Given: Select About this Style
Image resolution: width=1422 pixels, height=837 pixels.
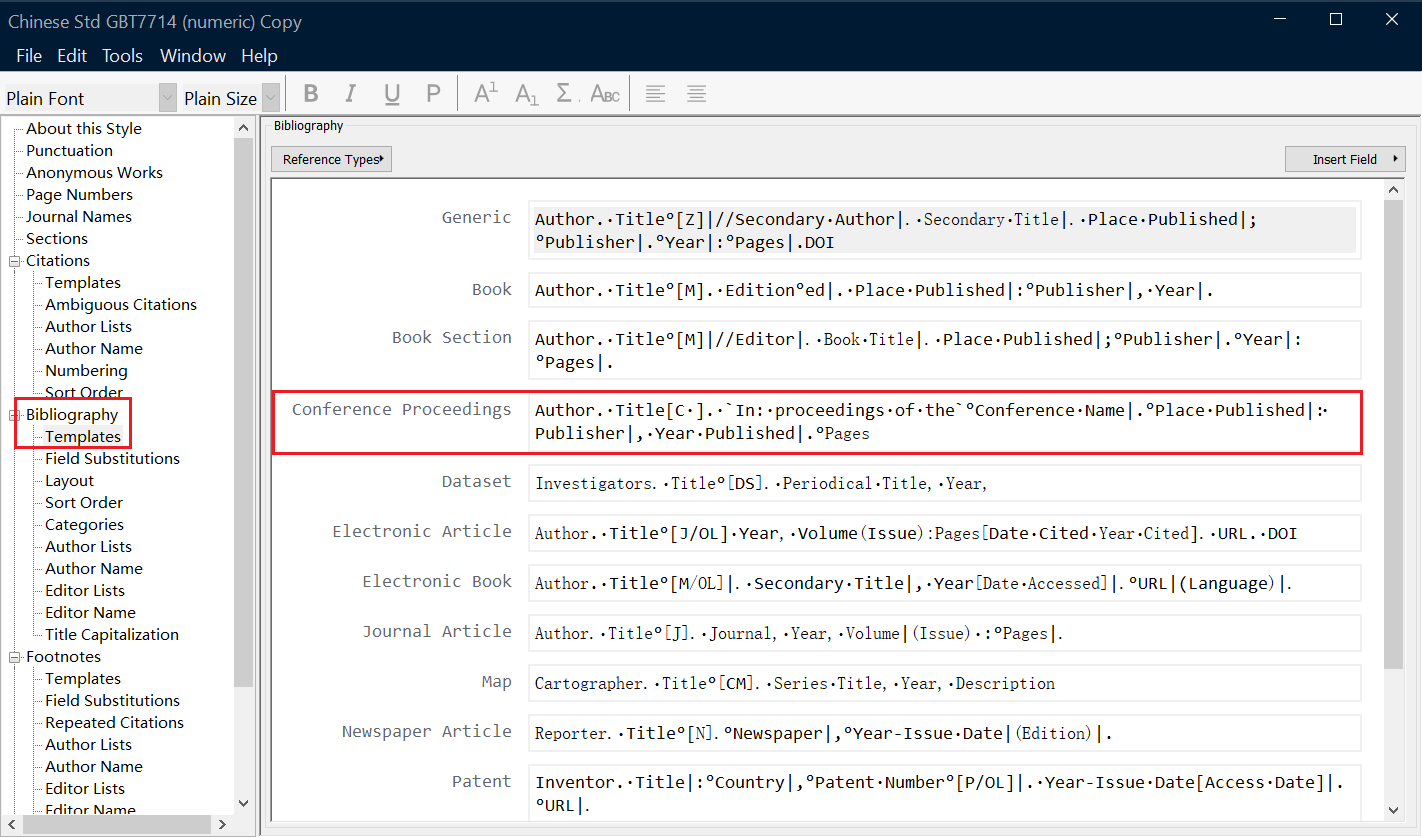Looking at the screenshot, I should (84, 129).
